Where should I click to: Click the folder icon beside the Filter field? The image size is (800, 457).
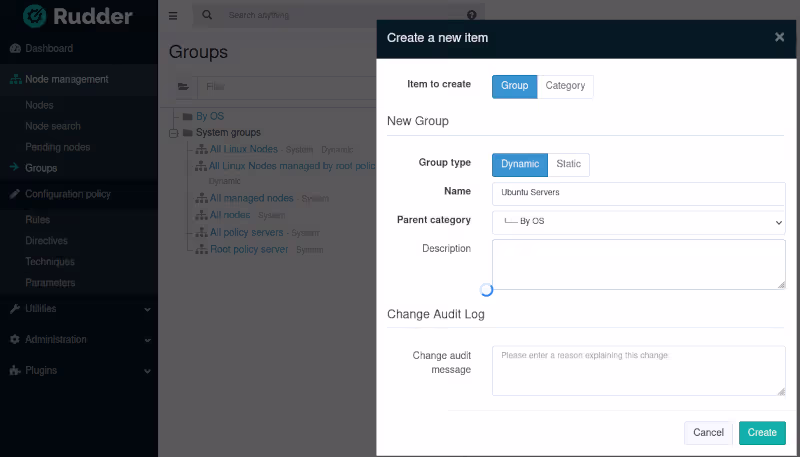coord(183,87)
